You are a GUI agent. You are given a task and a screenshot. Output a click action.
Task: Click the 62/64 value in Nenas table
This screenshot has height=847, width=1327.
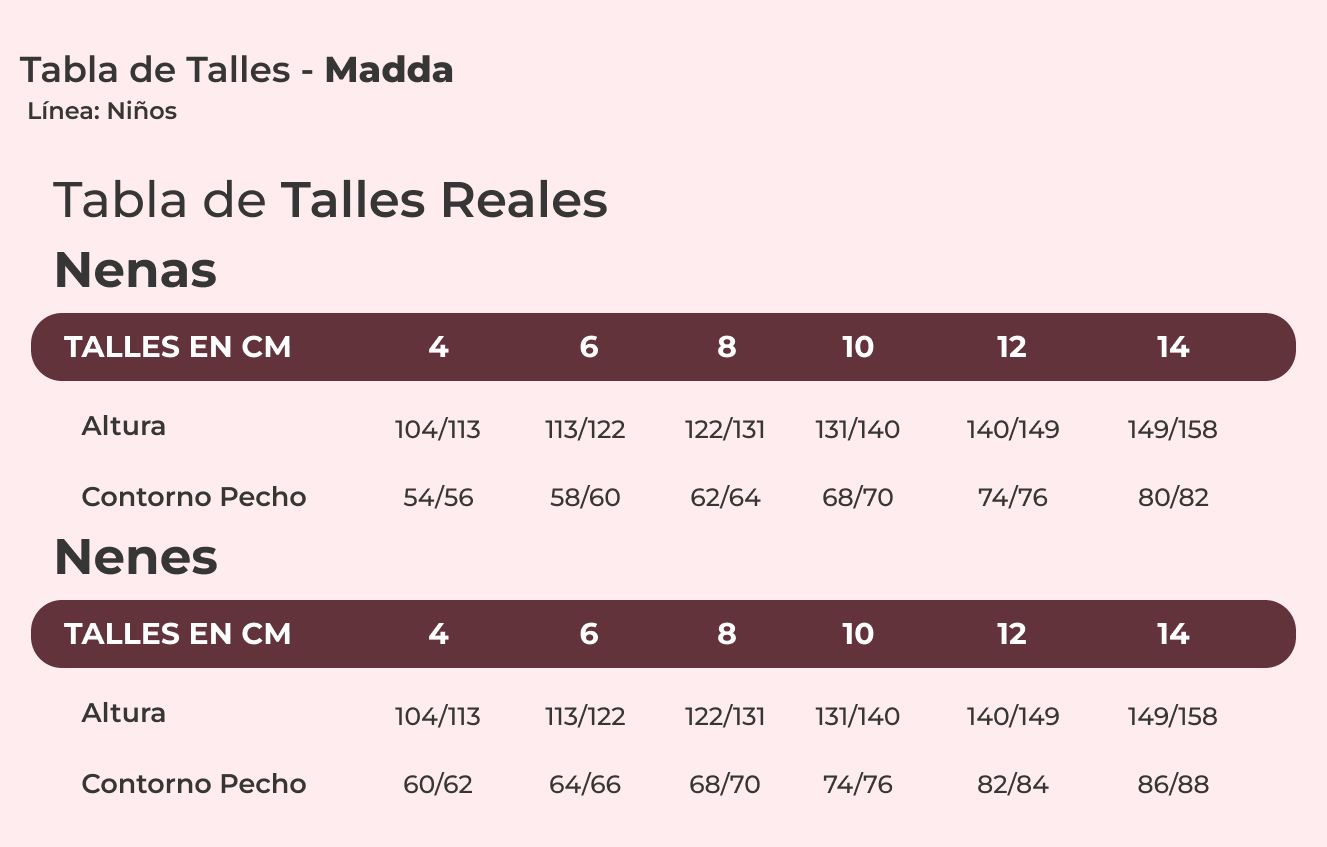pos(725,498)
